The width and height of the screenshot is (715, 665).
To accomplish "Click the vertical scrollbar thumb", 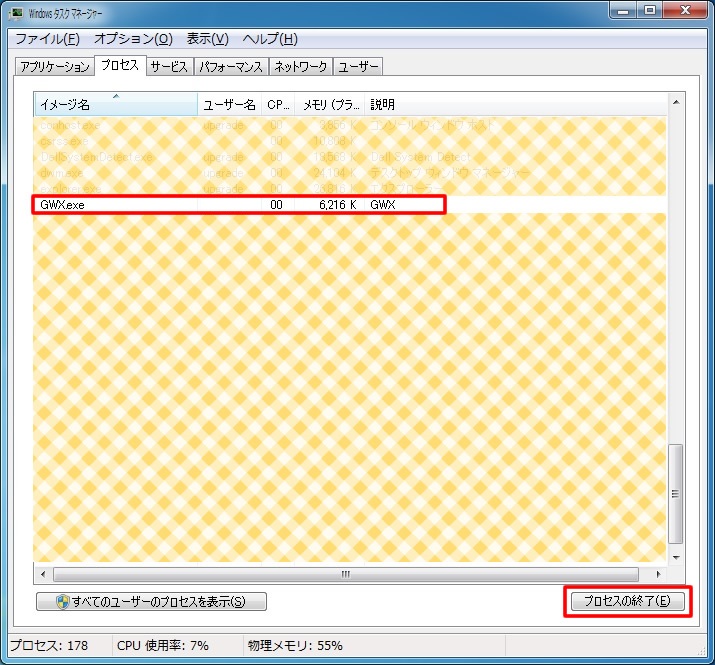I will (675, 494).
